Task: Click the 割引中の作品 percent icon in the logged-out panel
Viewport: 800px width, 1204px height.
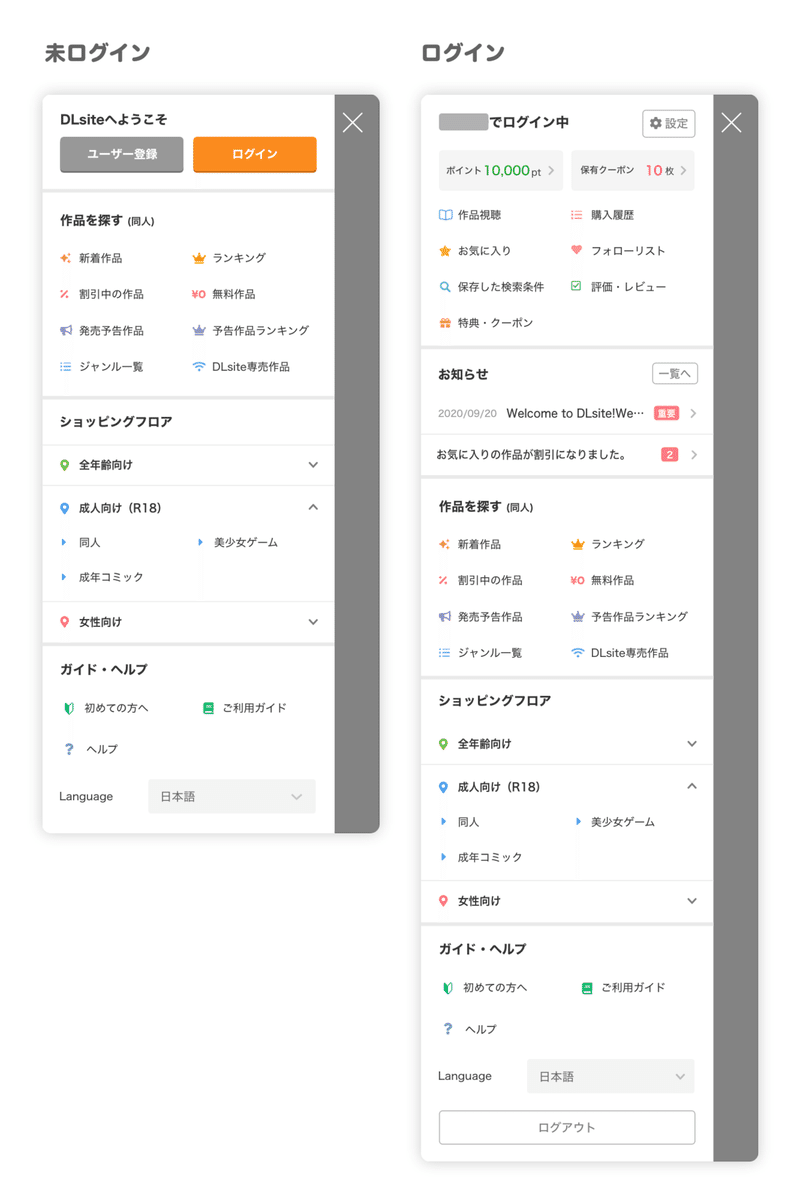Action: pyautogui.click(x=65, y=294)
